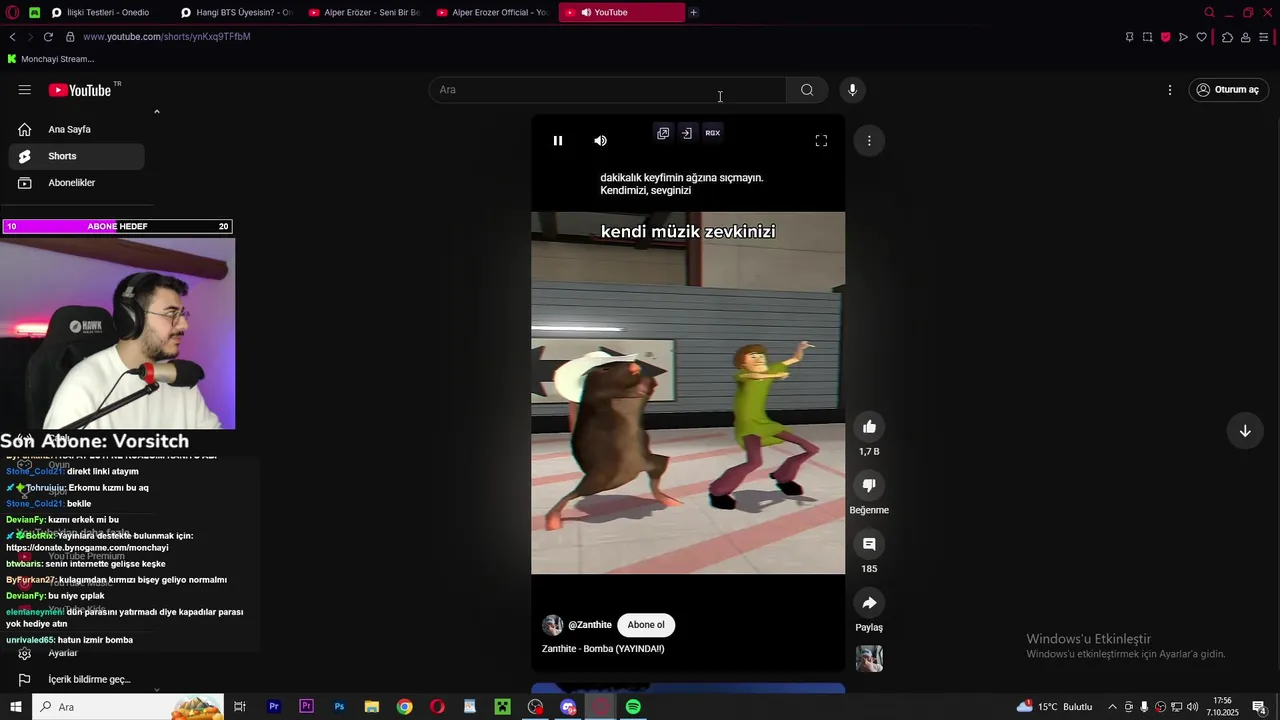Mute the Shorts player volume
The width and height of the screenshot is (1280, 720).
click(x=600, y=141)
